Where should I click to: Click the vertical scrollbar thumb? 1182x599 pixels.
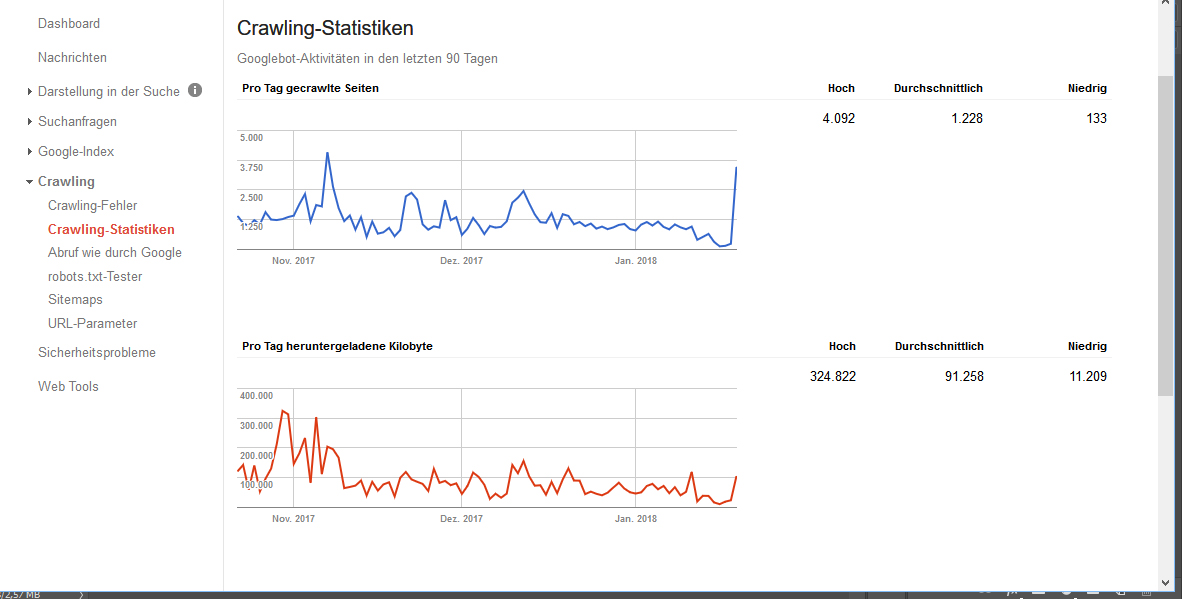click(x=1165, y=235)
